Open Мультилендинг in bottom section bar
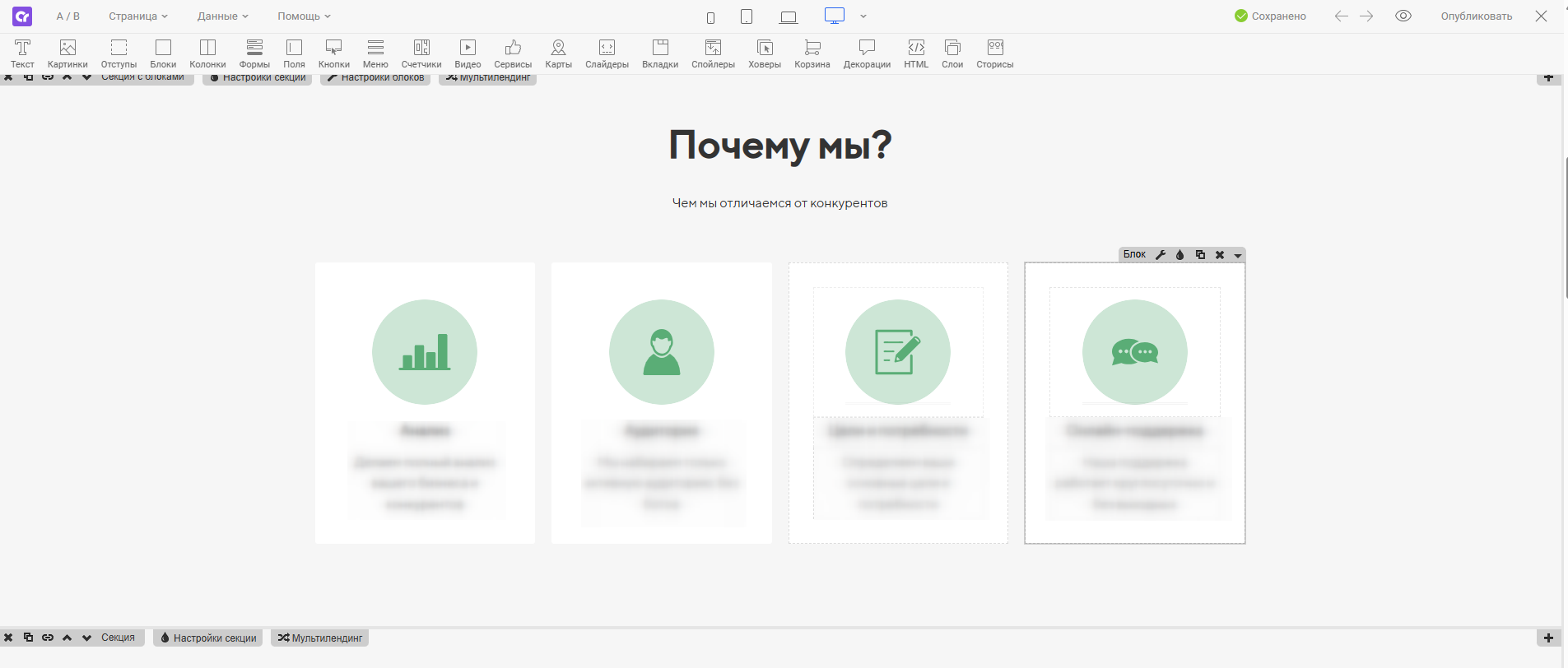This screenshot has width=1568, height=668. tap(320, 638)
